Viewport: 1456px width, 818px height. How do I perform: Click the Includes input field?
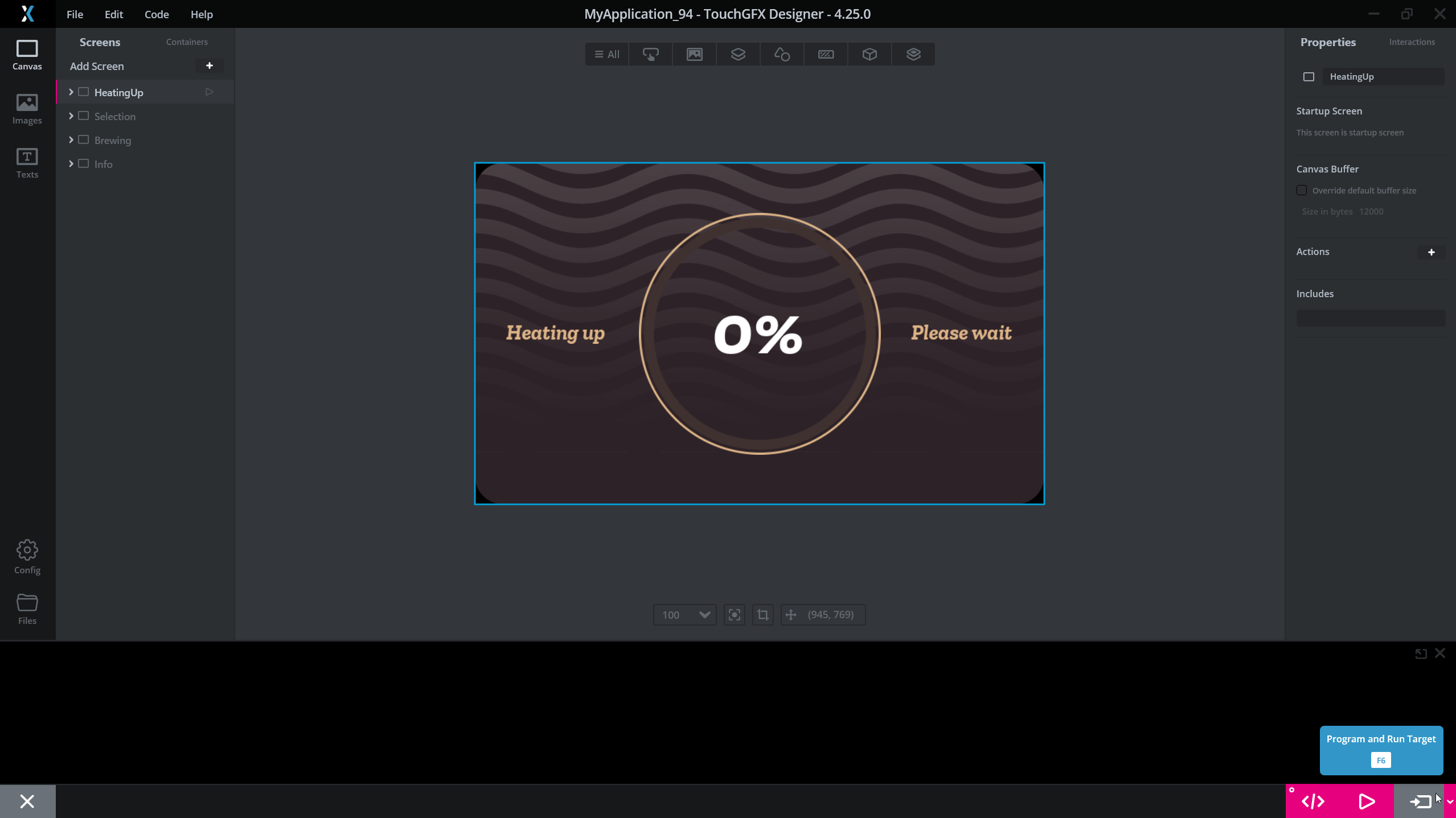click(1370, 318)
